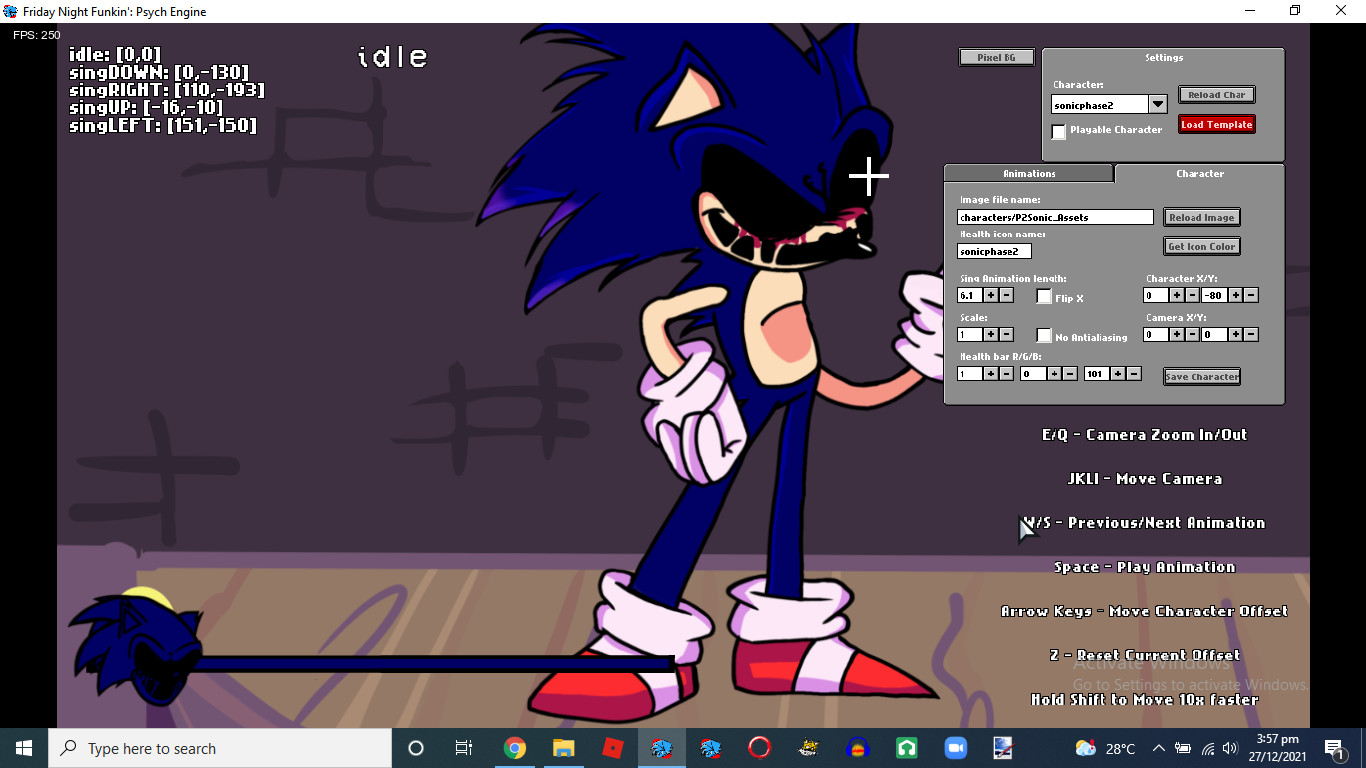Open the headphones app taskbar icon

pyautogui.click(x=857, y=748)
